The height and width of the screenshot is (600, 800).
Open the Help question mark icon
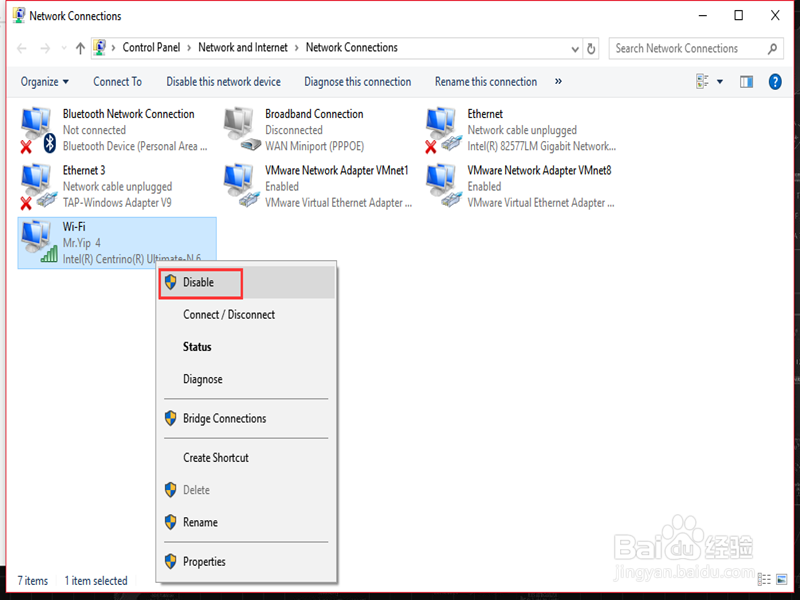click(x=774, y=82)
